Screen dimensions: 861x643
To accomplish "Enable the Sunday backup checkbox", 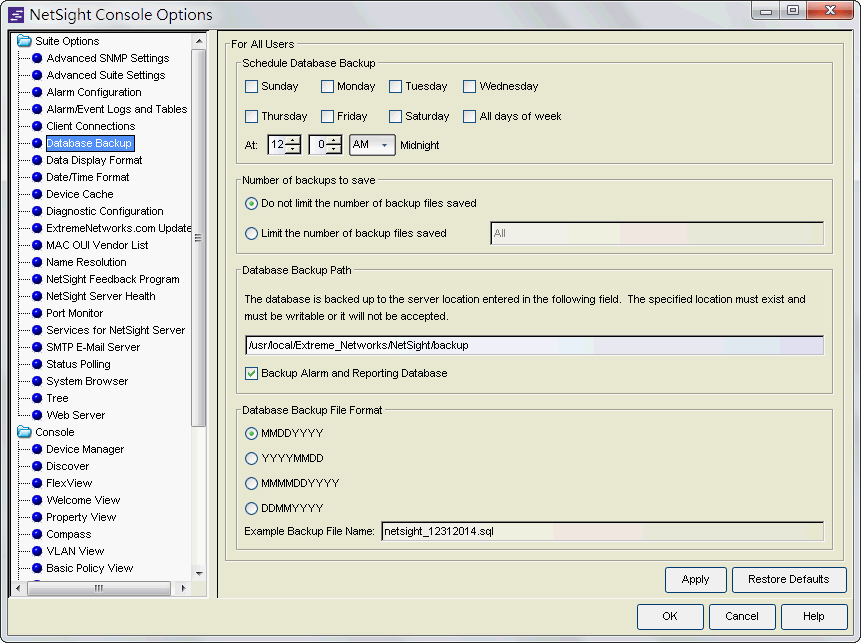I will point(251,87).
